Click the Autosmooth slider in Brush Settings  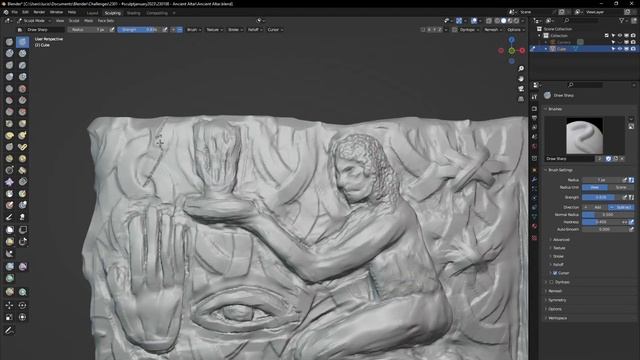tap(605, 229)
